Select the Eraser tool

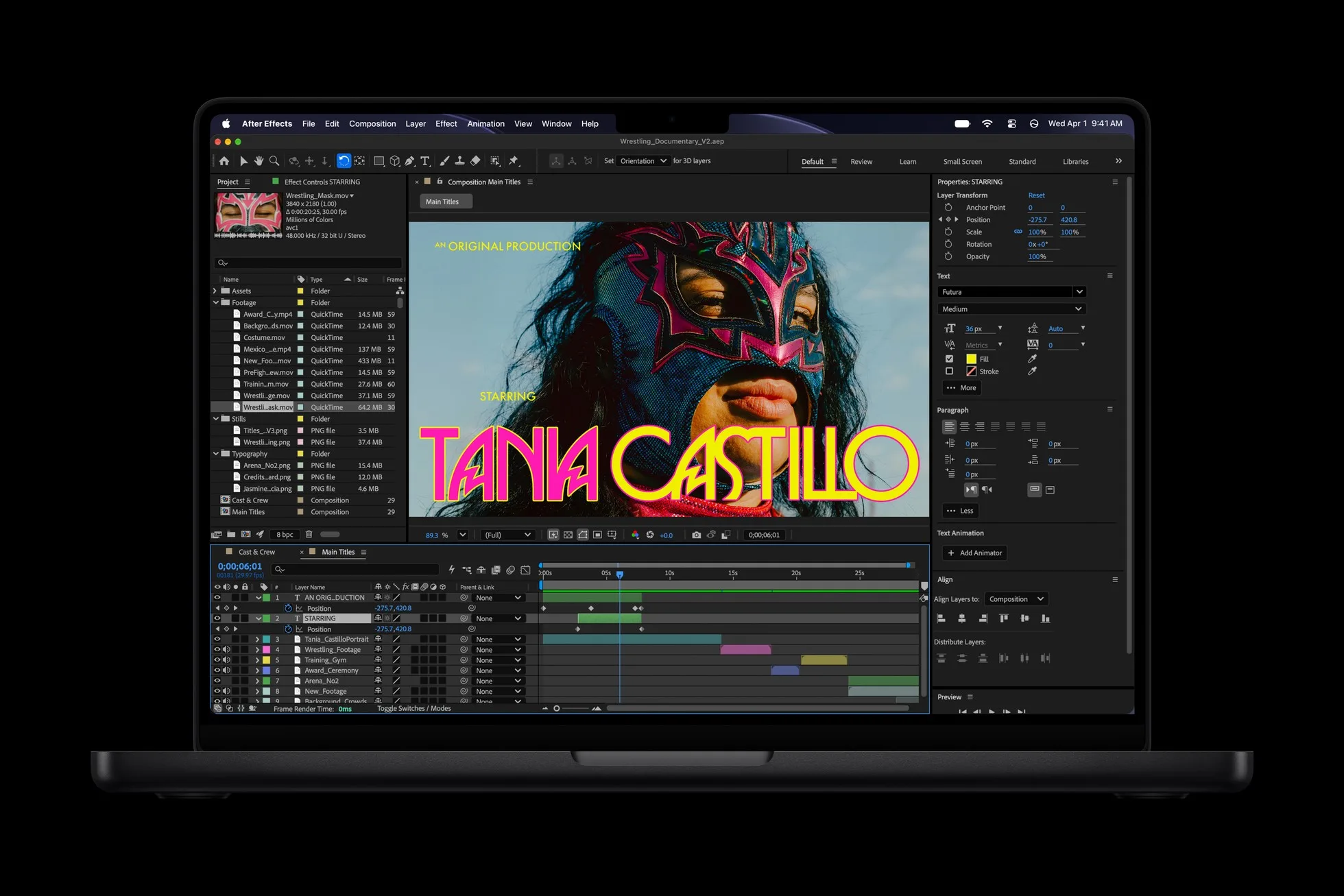pyautogui.click(x=475, y=161)
